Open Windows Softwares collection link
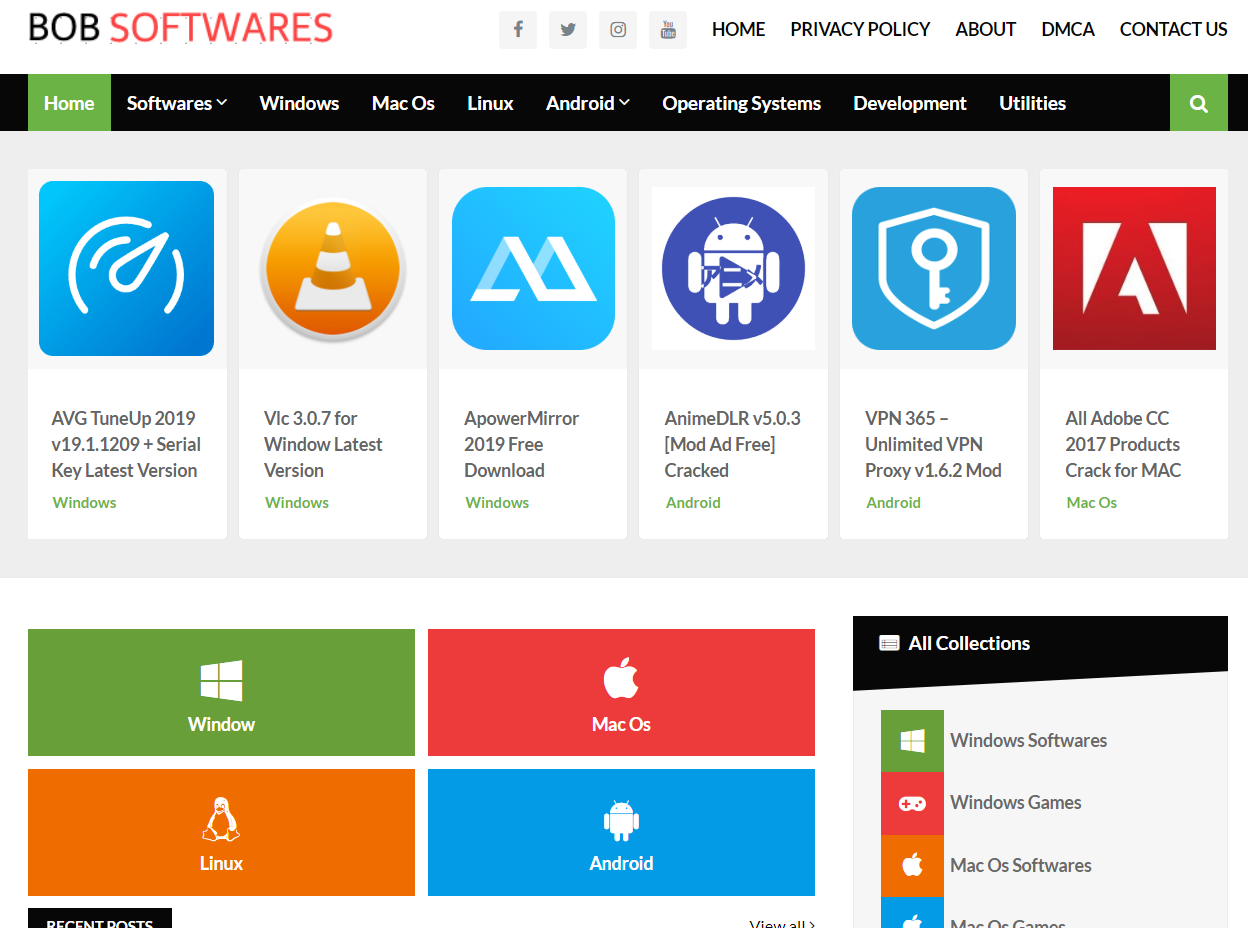This screenshot has width=1248, height=928. point(1028,741)
